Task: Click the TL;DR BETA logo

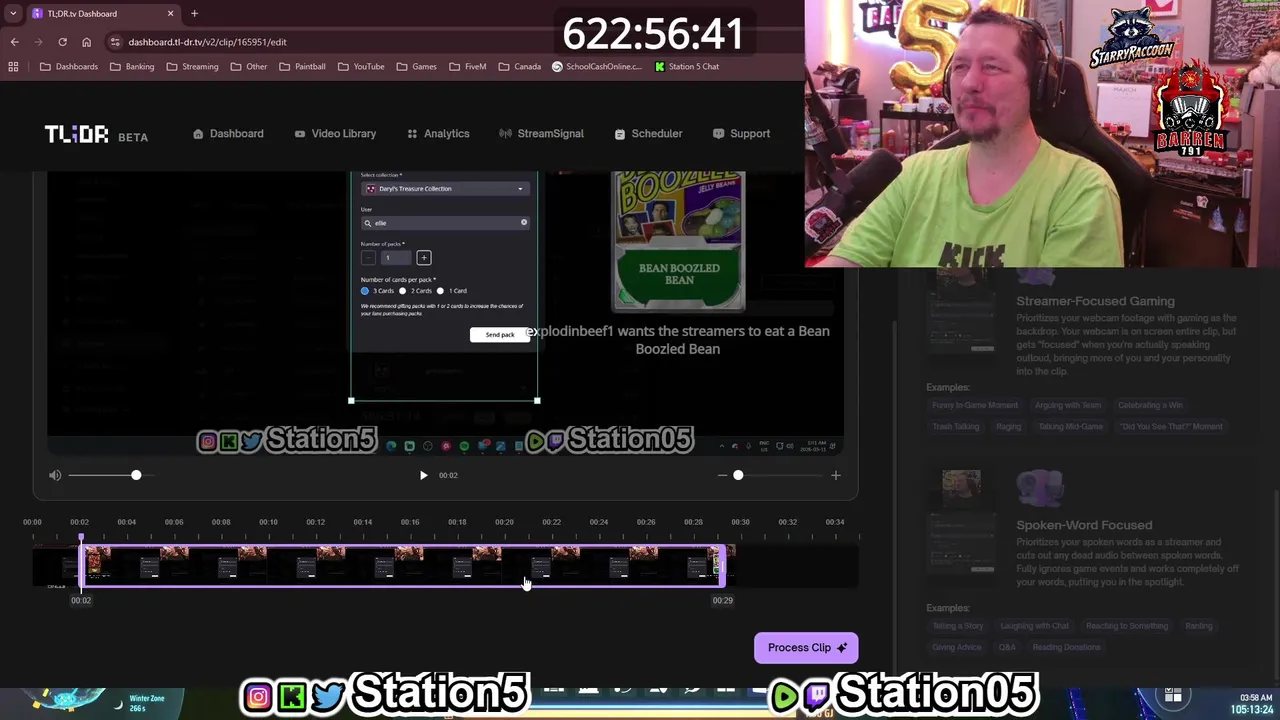Action: click(96, 135)
